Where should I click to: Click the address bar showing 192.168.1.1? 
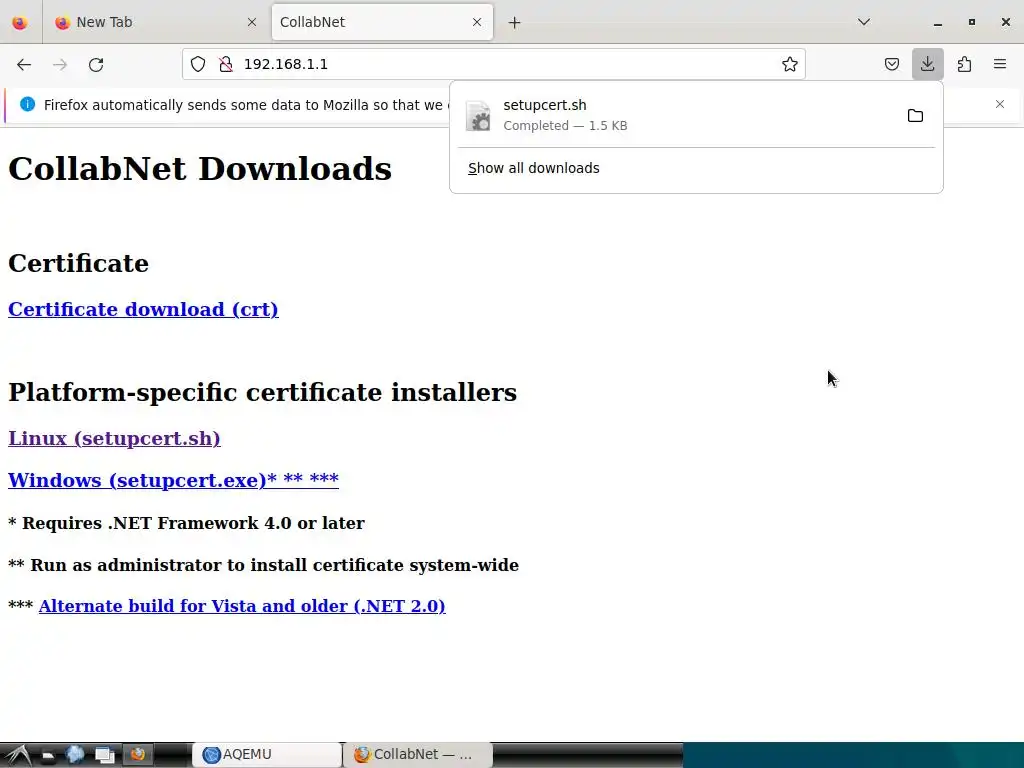point(496,64)
